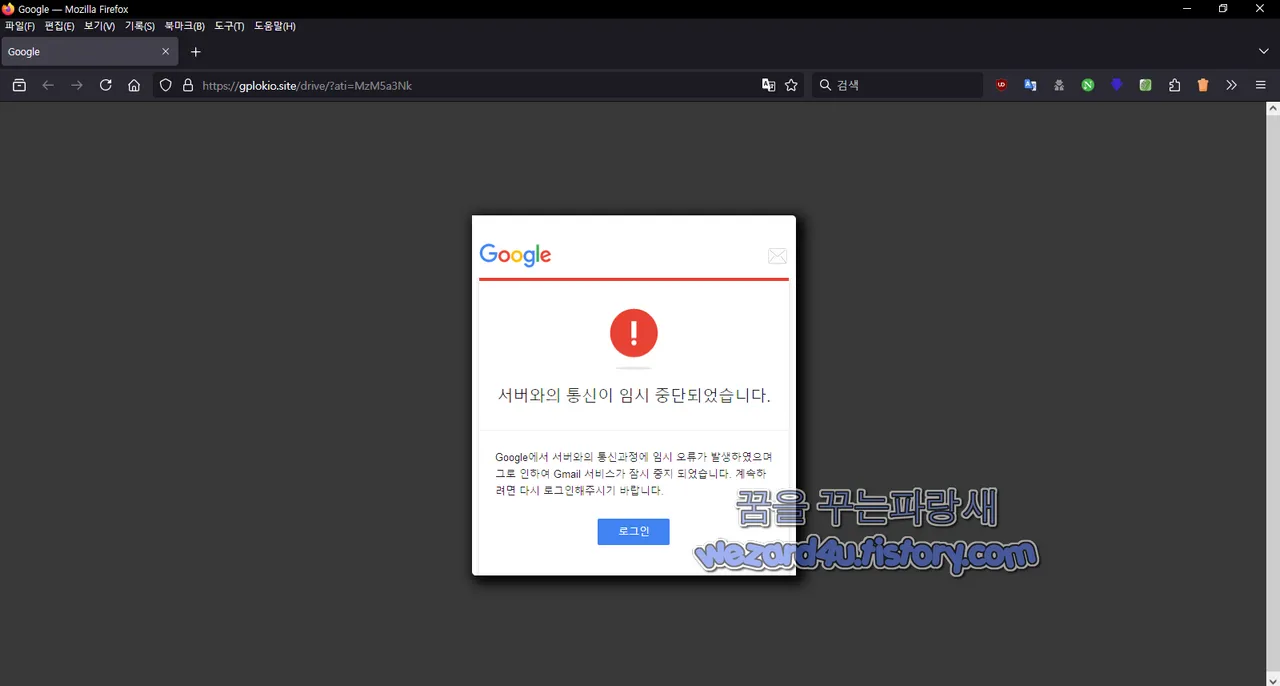Click the padlock site info icon
Screen dimensions: 1280x686
pyautogui.click(x=188, y=86)
